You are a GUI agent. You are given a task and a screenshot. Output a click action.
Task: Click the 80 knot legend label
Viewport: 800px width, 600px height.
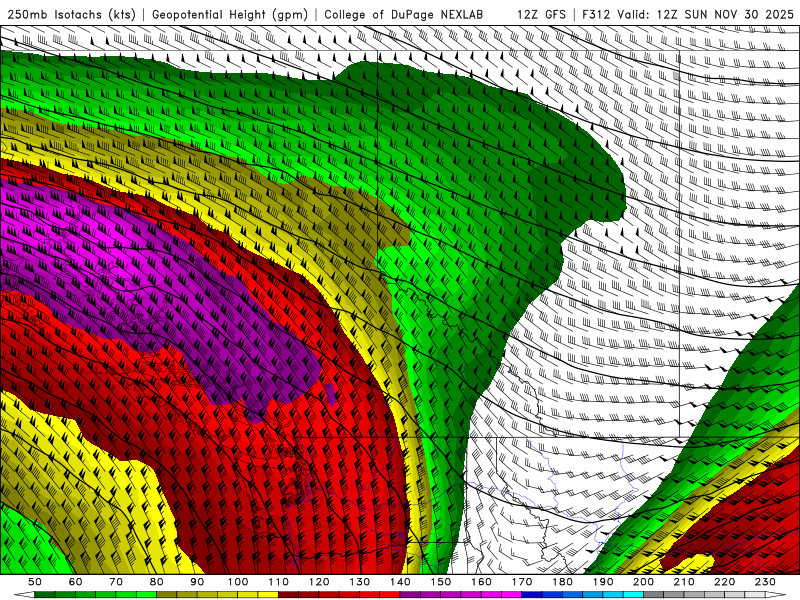point(157,582)
